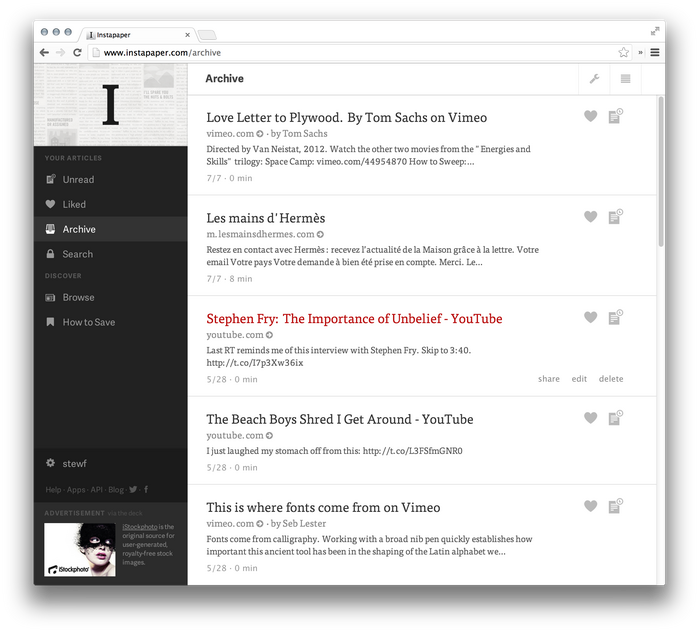
Task: Click the move icon for Les mains d'Hermès
Action: pos(616,217)
